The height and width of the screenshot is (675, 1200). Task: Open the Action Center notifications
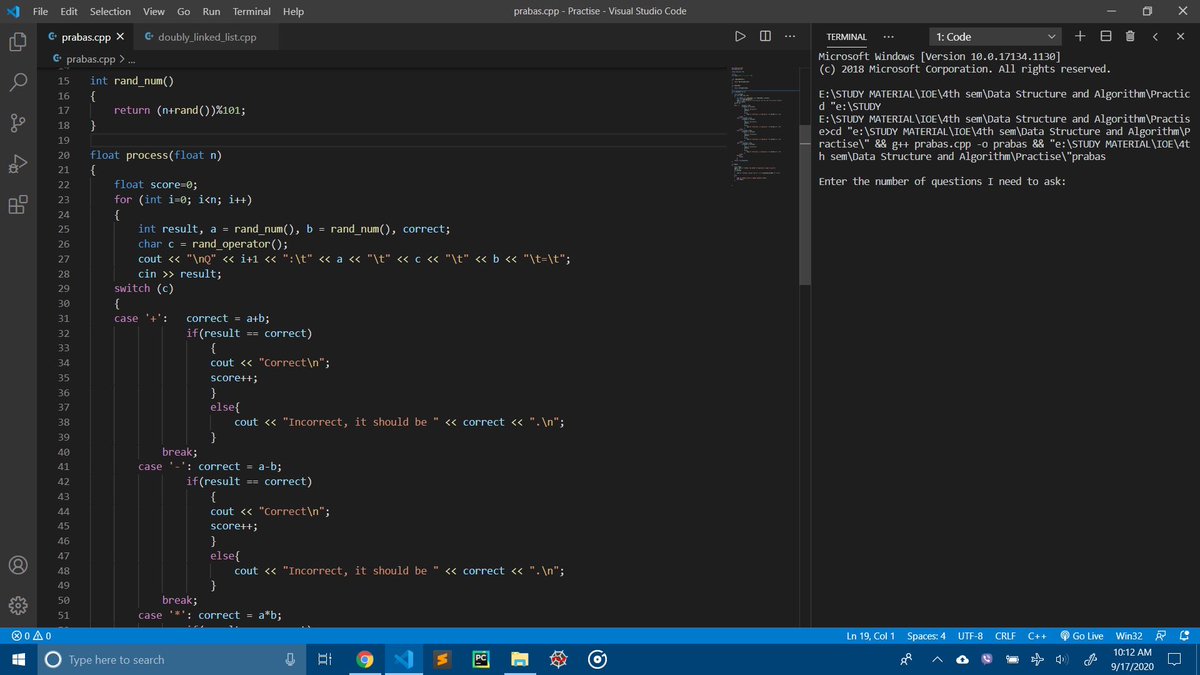pos(1175,660)
